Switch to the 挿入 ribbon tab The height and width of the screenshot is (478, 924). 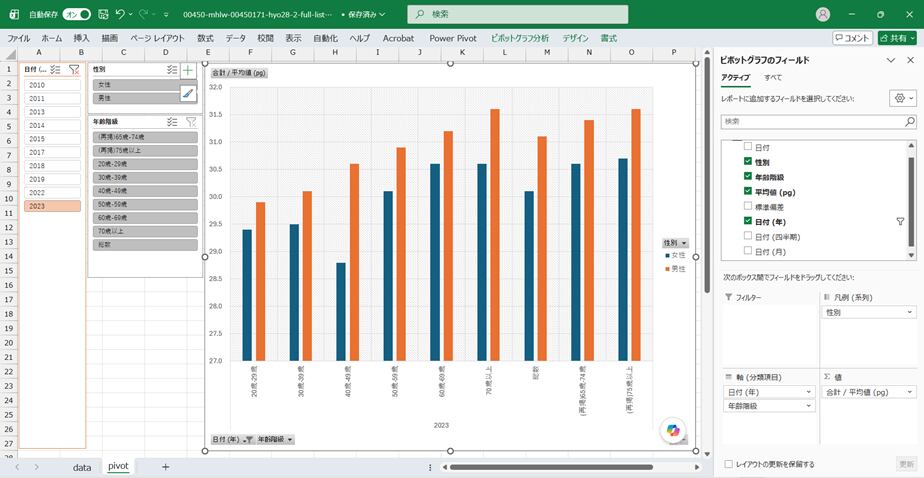(x=81, y=38)
